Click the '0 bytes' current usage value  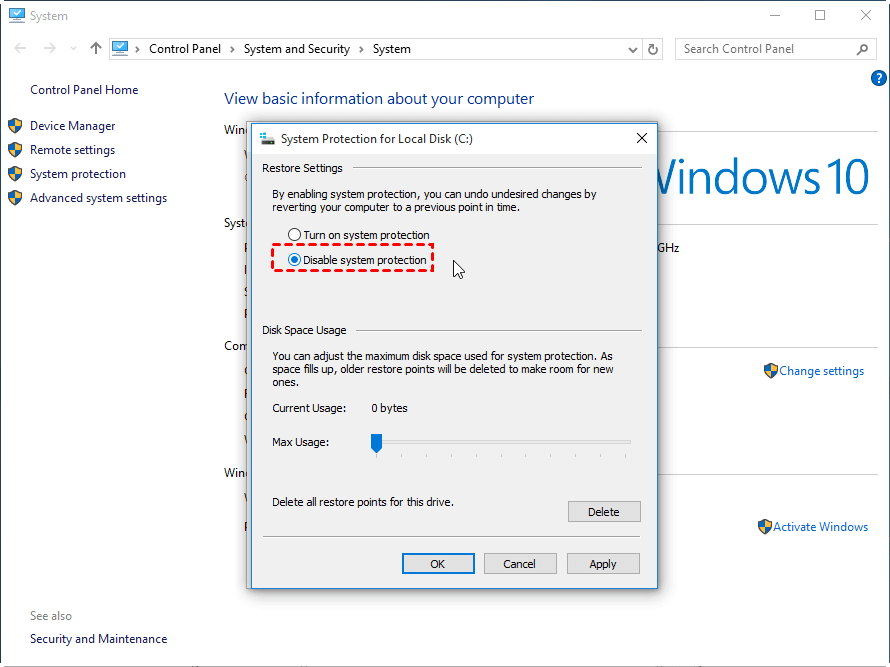pos(389,408)
